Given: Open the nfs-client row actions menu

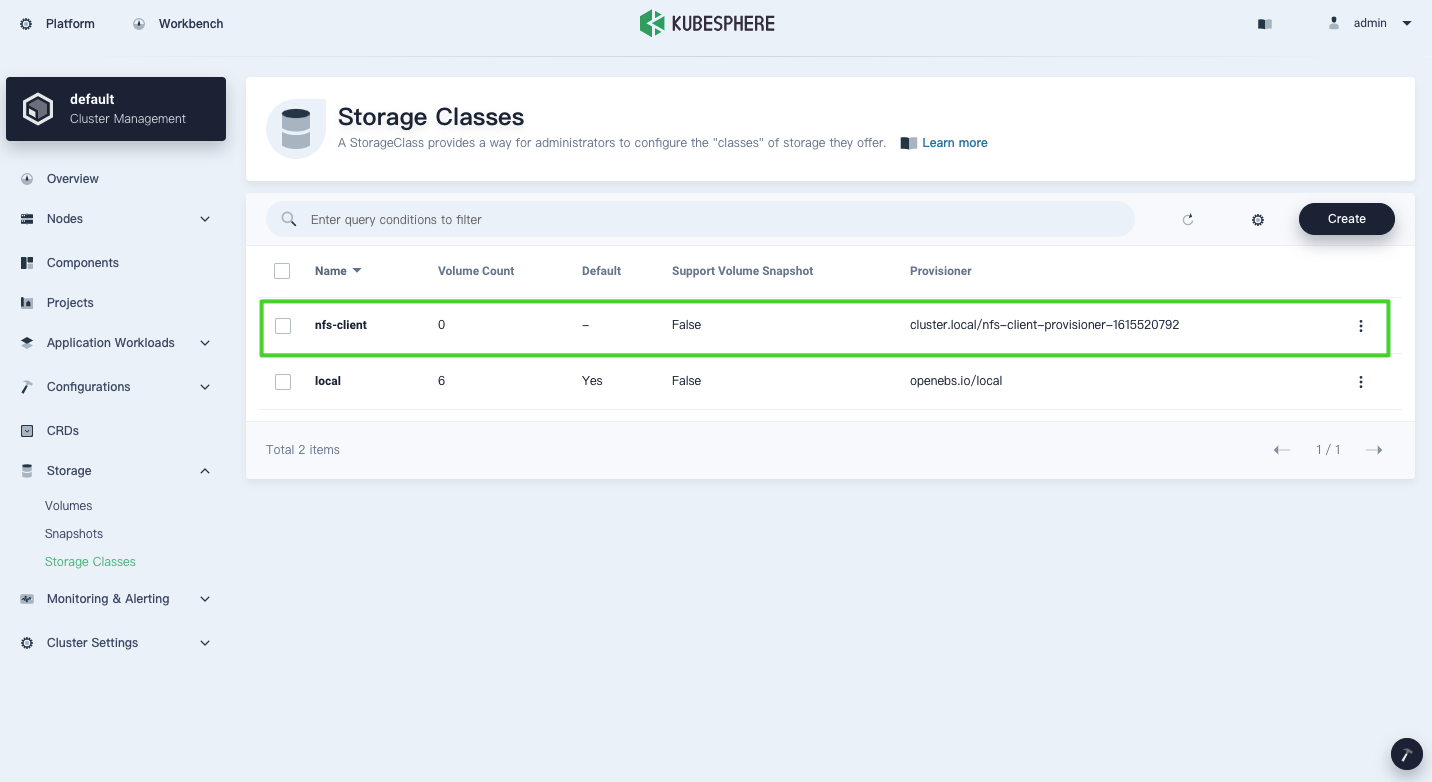Looking at the screenshot, I should pyautogui.click(x=1361, y=325).
